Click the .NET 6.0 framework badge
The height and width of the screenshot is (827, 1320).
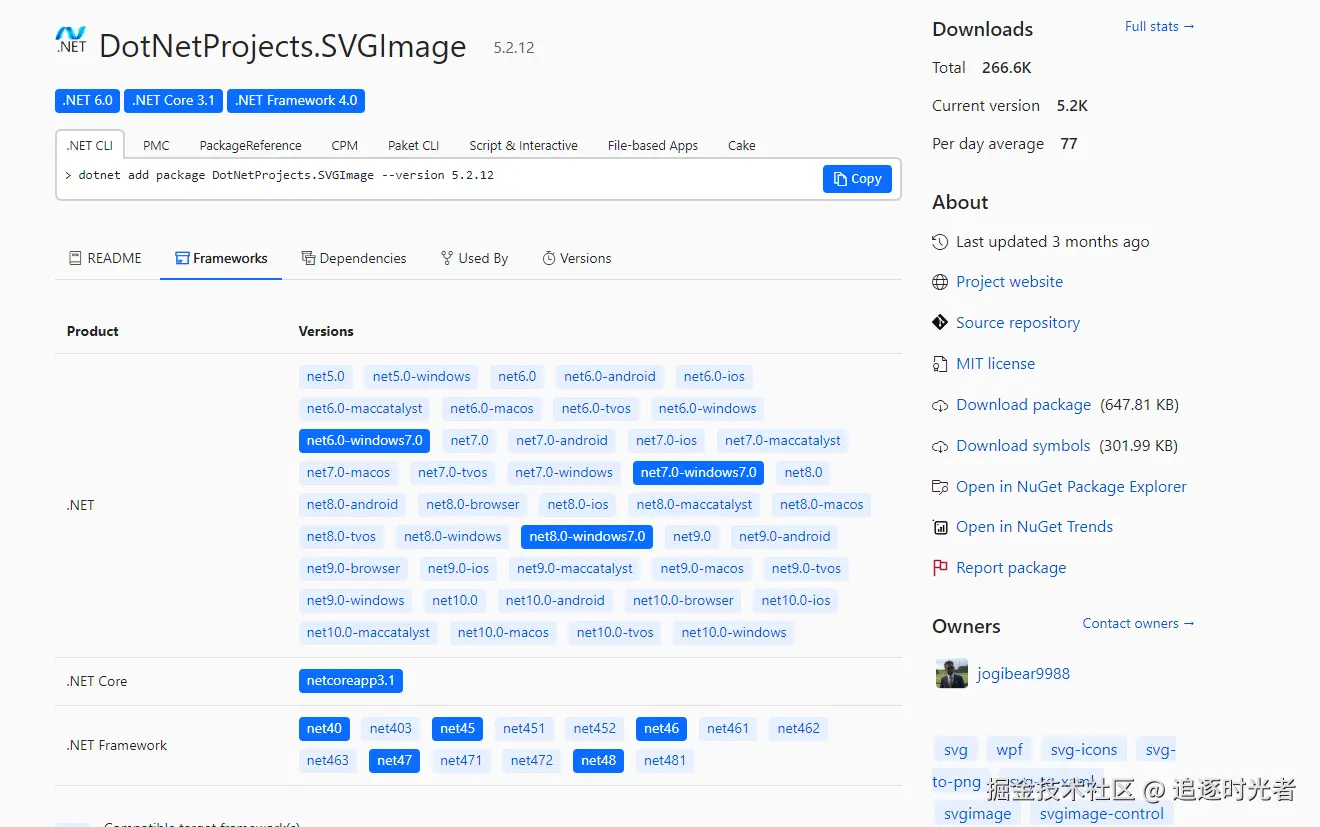click(x=87, y=100)
